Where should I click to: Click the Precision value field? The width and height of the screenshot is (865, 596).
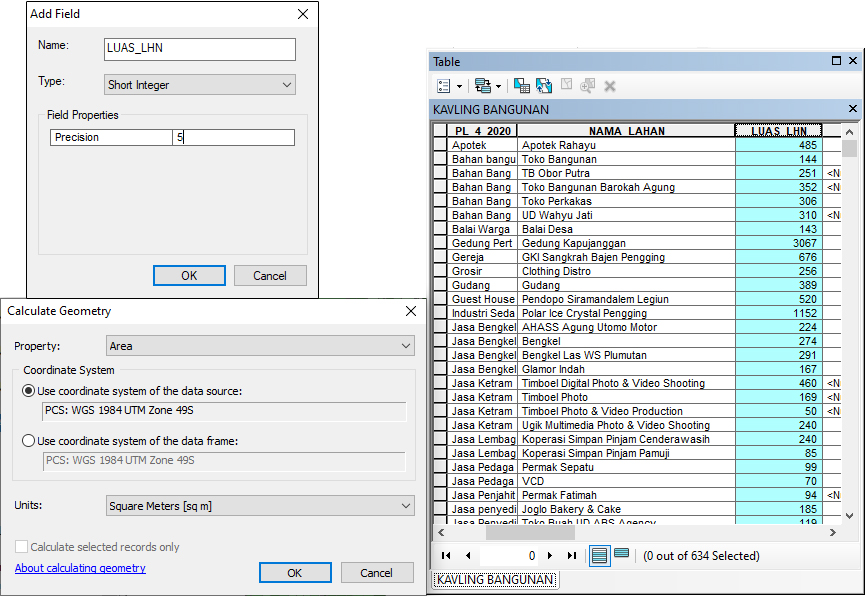coord(233,137)
